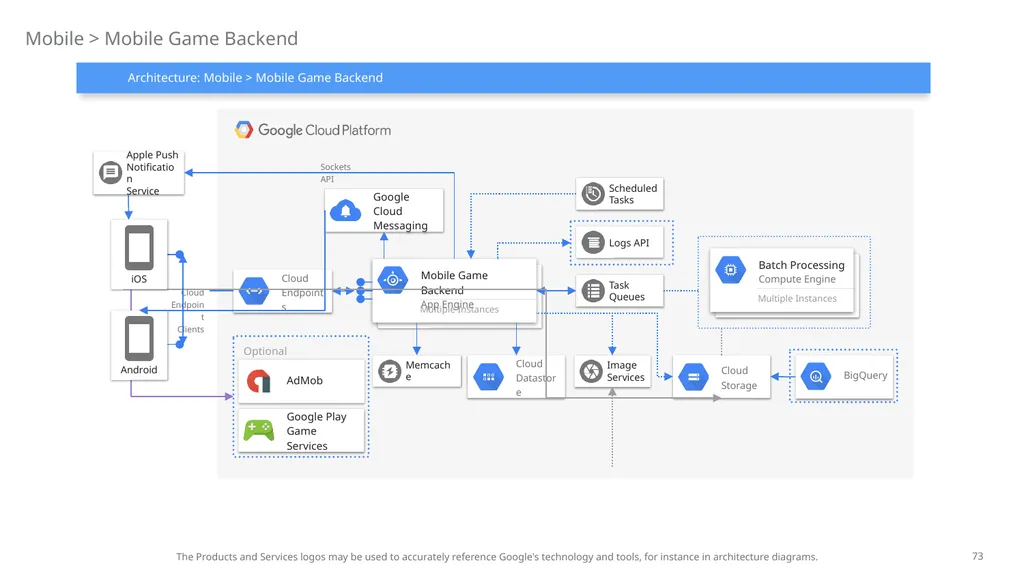This screenshot has height=576, width=1024.
Task: Click 'Multiple Instances' under Batch Processing
Action: coord(797,298)
